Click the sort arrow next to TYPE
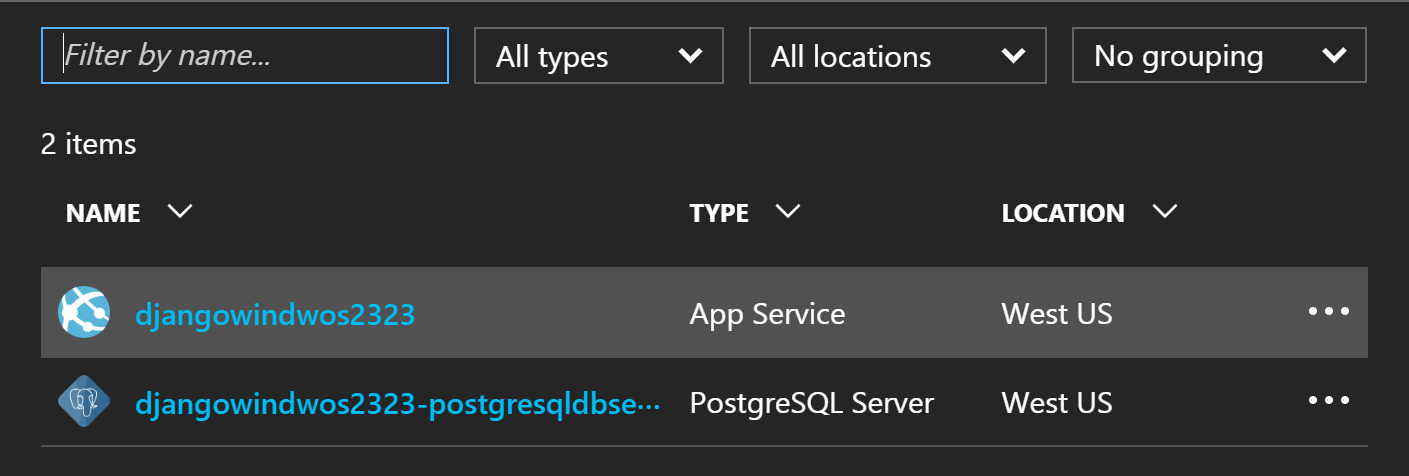 pos(788,212)
